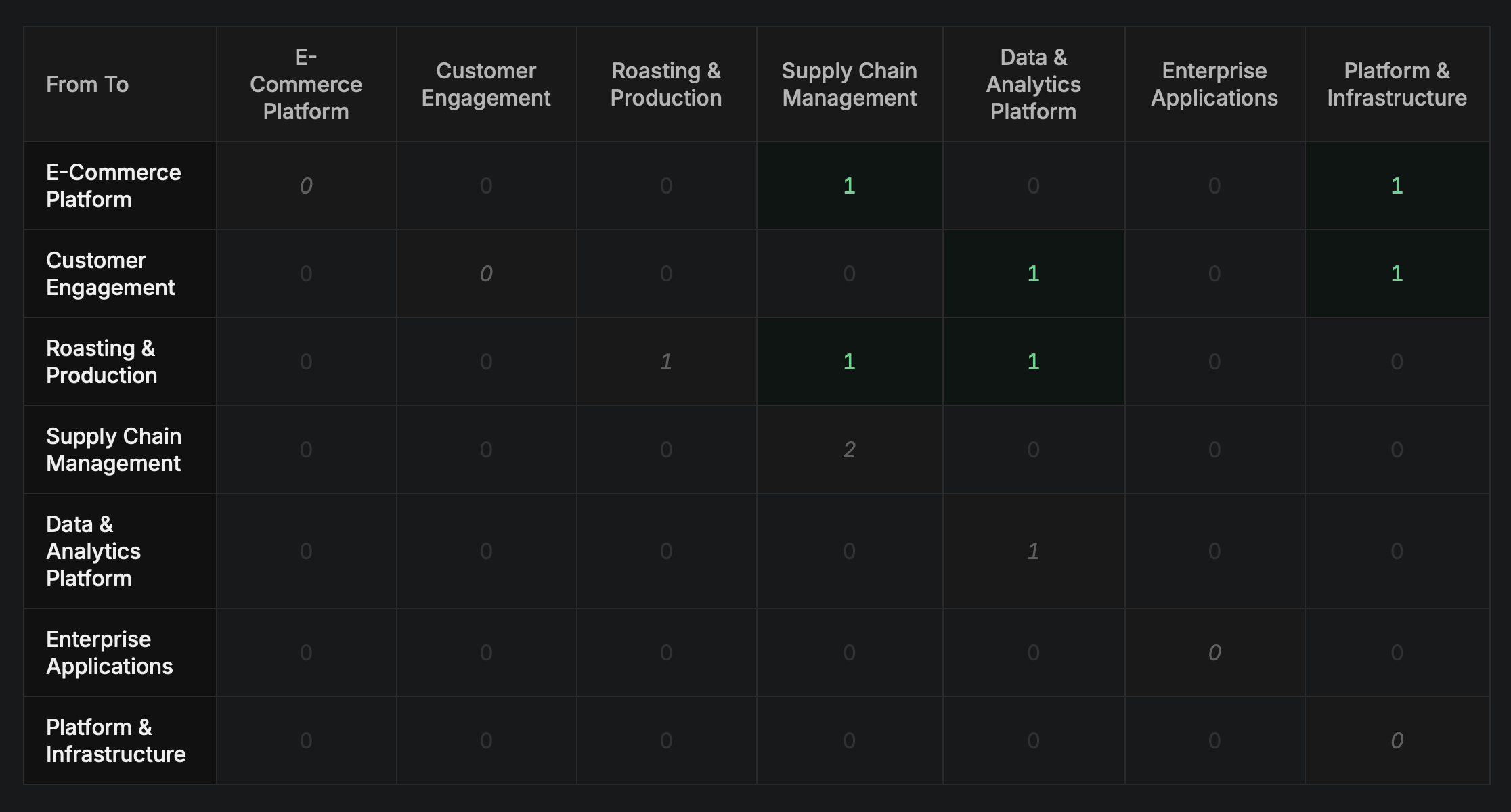Click the 'Customer Engagement' row header
This screenshot has height=812, width=1511.
[110, 273]
